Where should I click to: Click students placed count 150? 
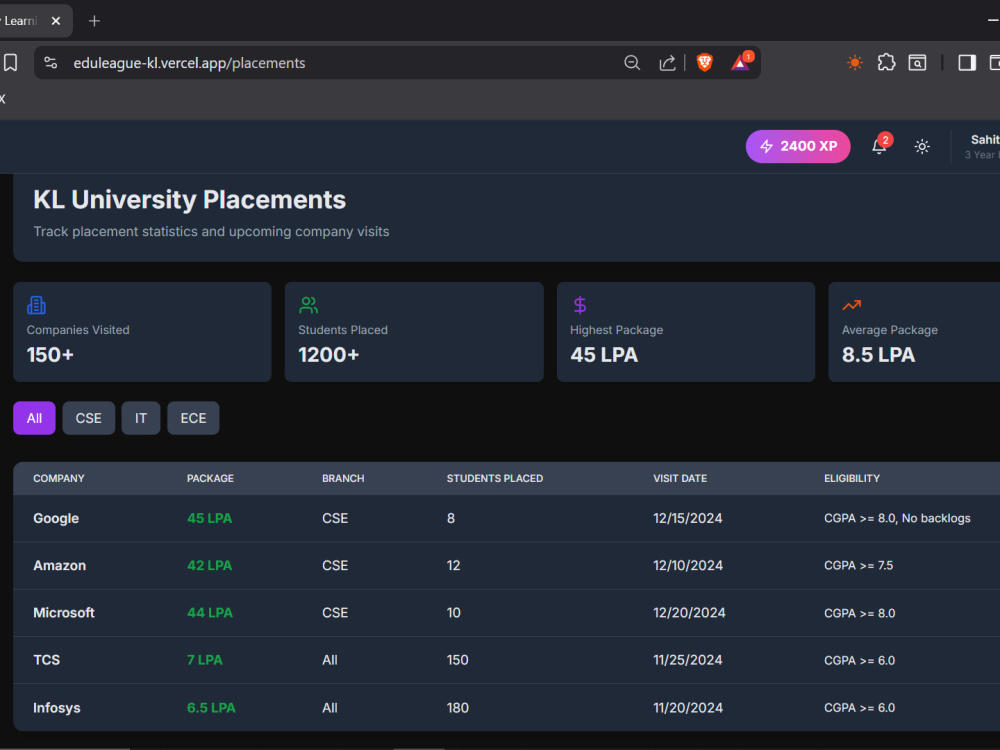(x=457, y=660)
